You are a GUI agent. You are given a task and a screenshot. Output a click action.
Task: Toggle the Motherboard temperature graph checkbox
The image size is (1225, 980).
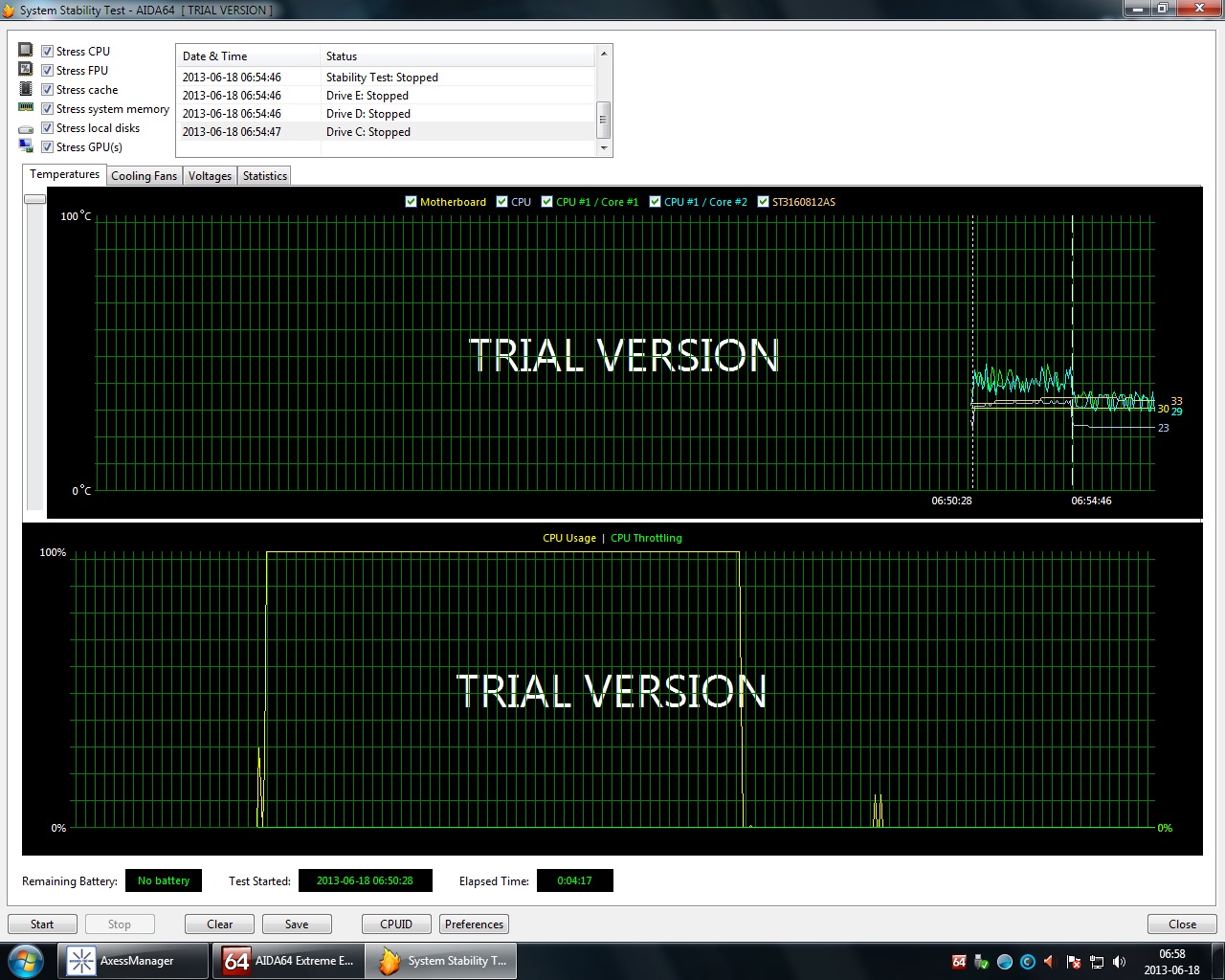(x=412, y=202)
